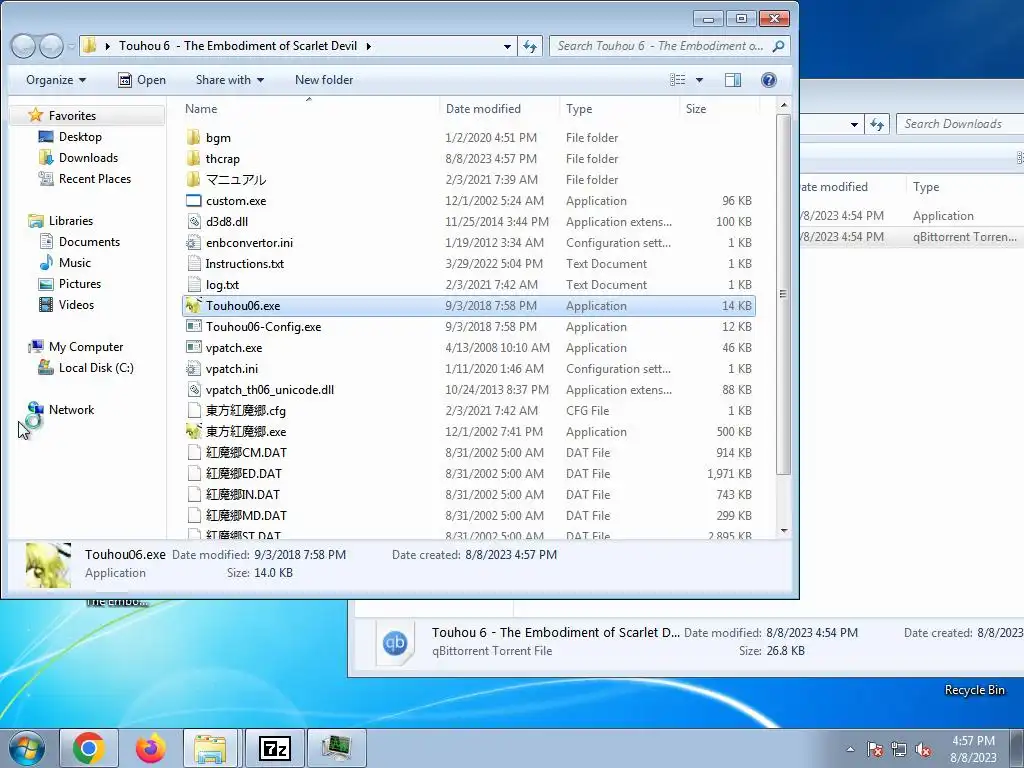The image size is (1024, 768).
Task: Click the Open toolbar button
Action: [142, 80]
